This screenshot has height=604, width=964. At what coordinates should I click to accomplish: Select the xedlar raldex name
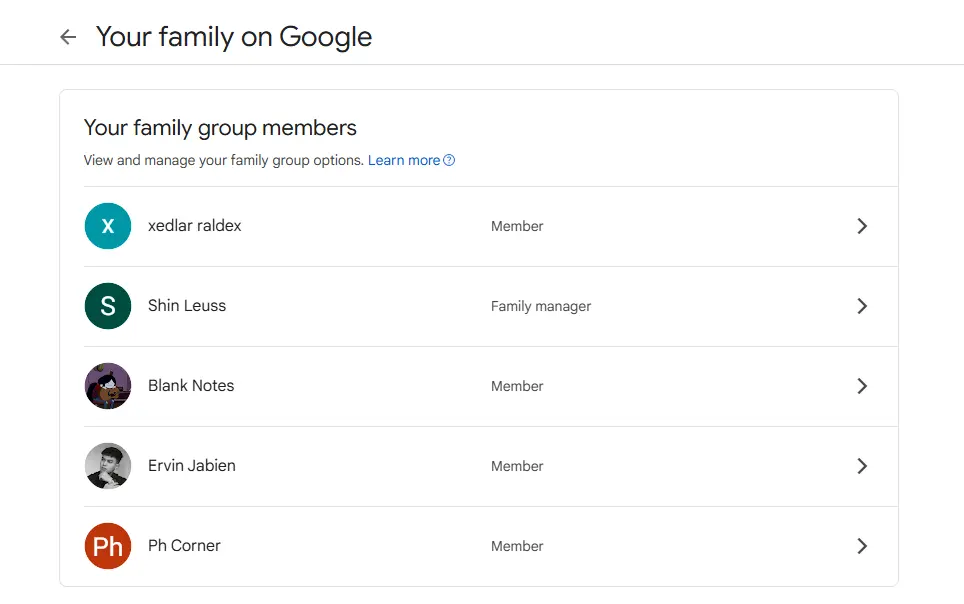[194, 226]
